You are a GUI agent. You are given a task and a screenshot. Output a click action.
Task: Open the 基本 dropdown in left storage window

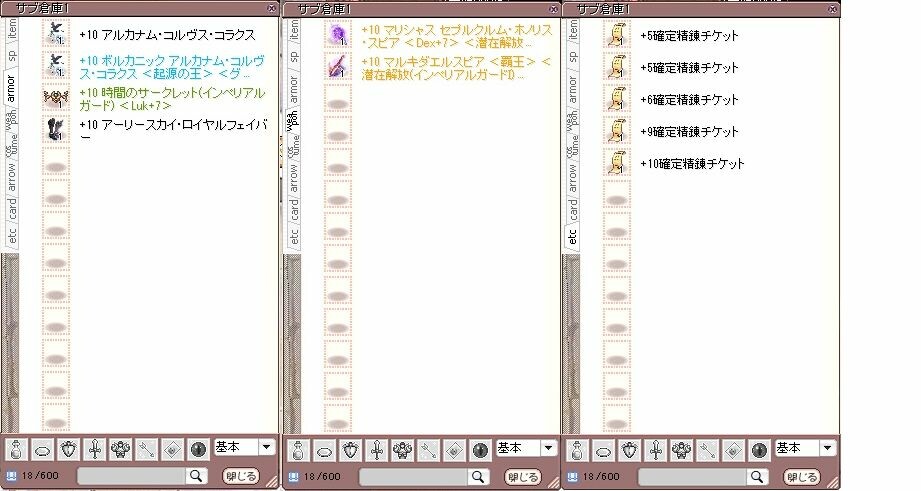click(x=267, y=448)
